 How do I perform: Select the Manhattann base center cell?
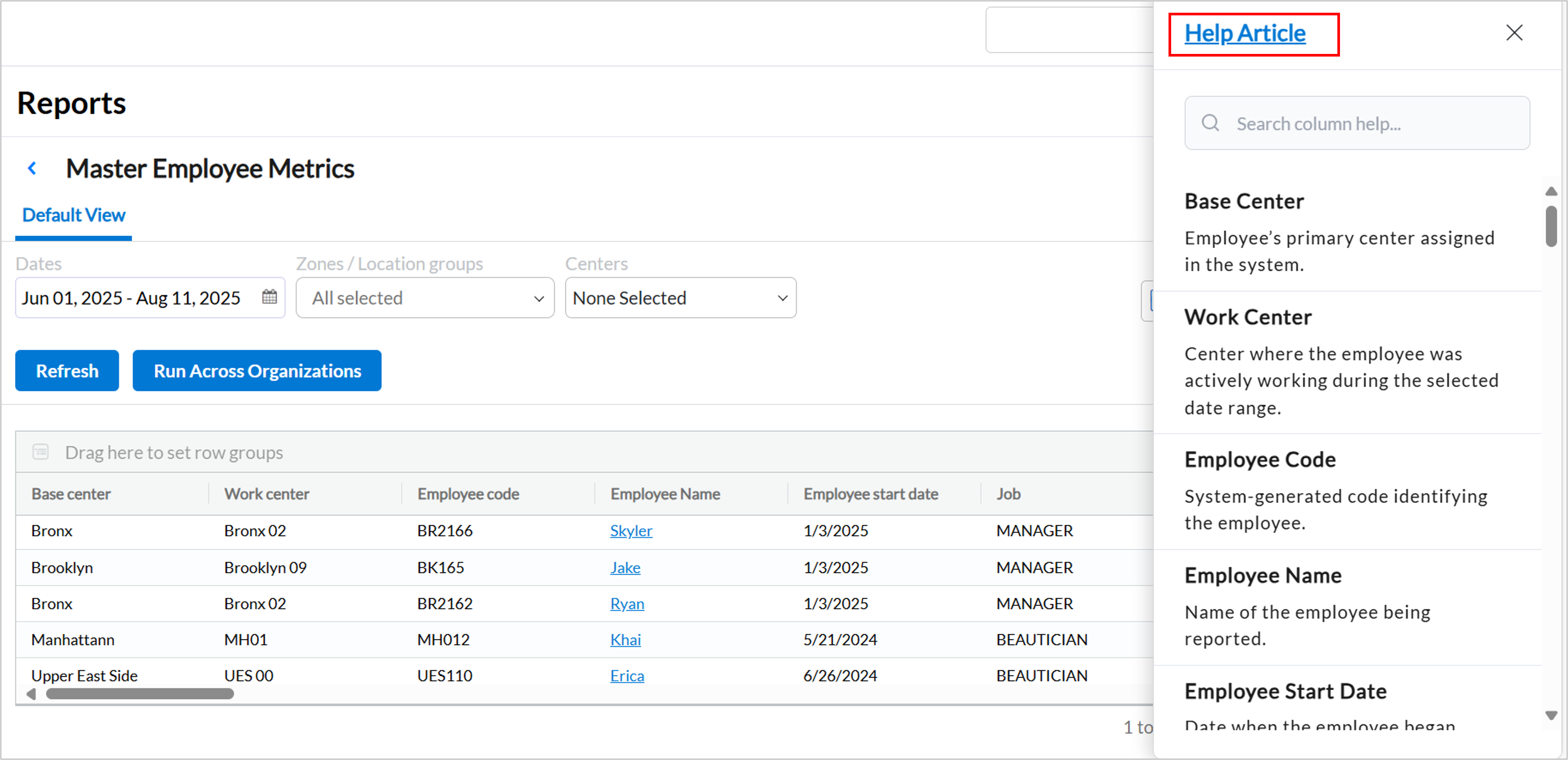pos(72,639)
